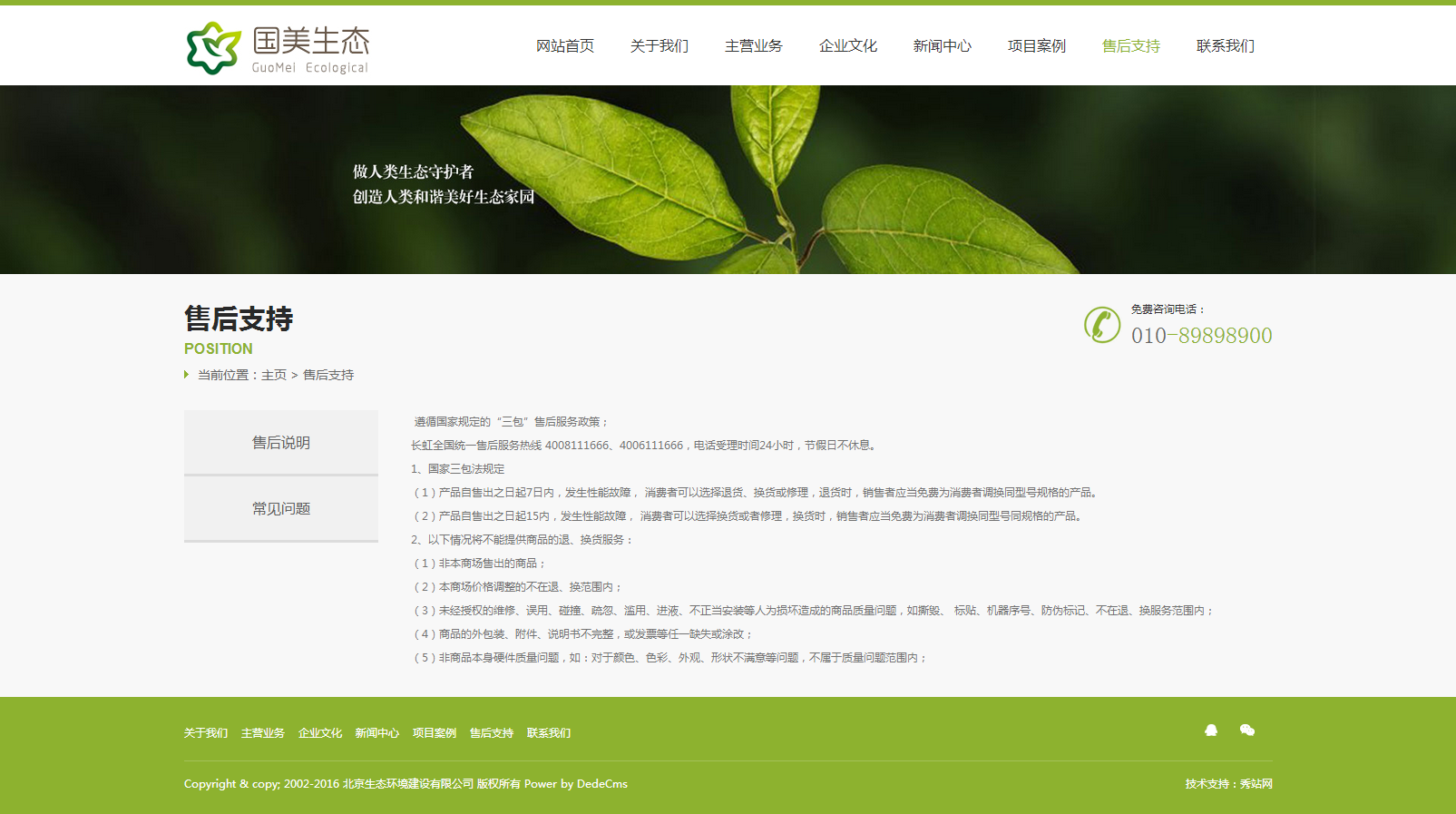
Task: Click the green phone icon
Action: tap(1101, 325)
